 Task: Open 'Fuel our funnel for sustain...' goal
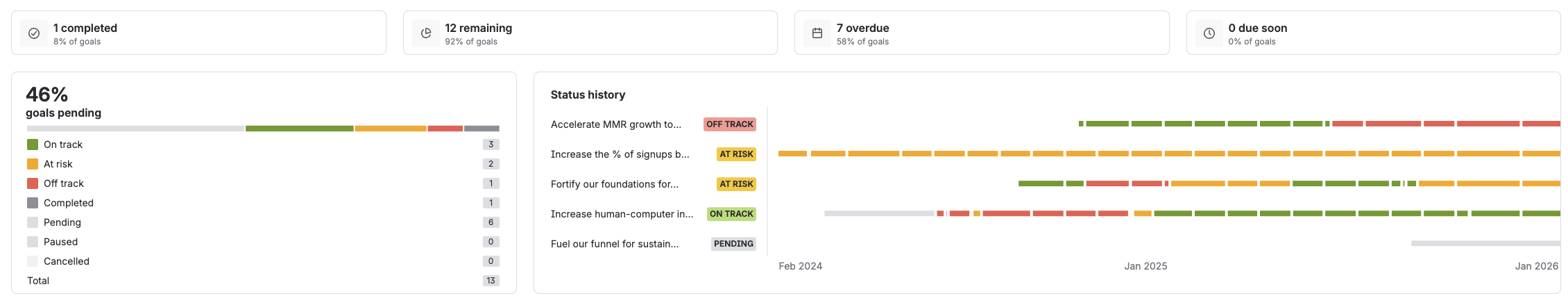point(614,244)
